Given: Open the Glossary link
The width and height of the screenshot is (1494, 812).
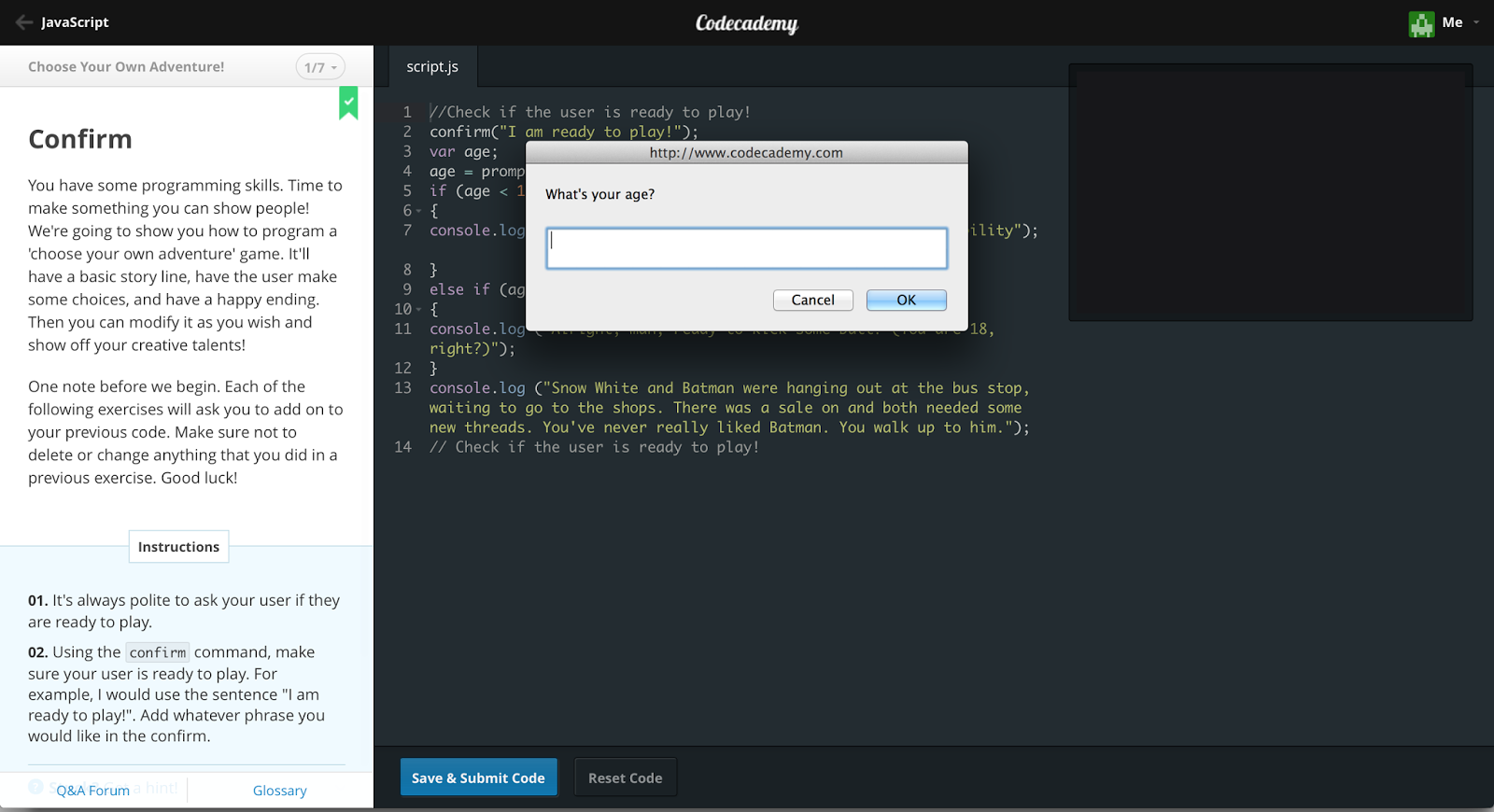Looking at the screenshot, I should click(x=280, y=791).
